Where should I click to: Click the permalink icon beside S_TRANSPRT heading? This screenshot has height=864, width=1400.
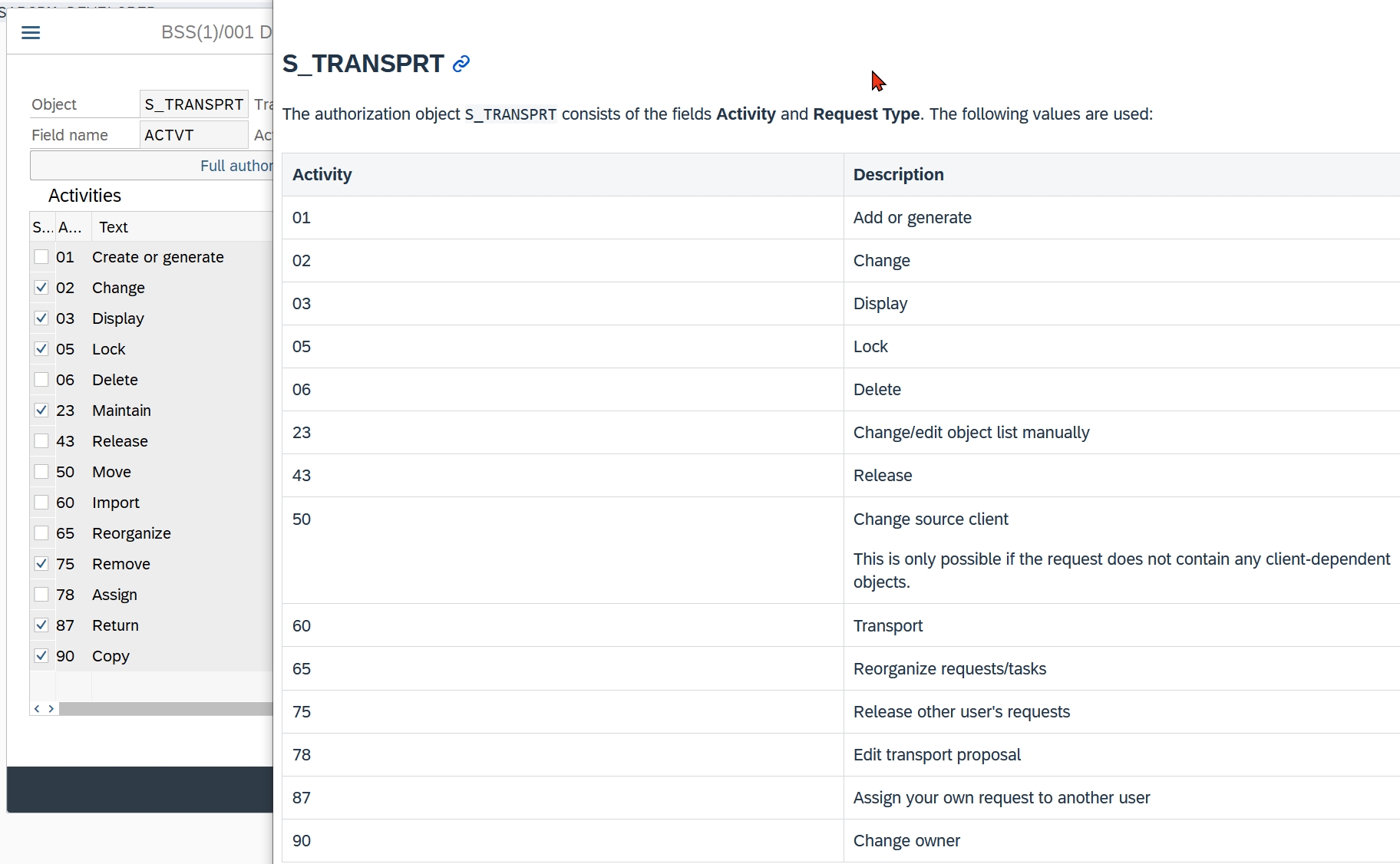pyautogui.click(x=461, y=64)
